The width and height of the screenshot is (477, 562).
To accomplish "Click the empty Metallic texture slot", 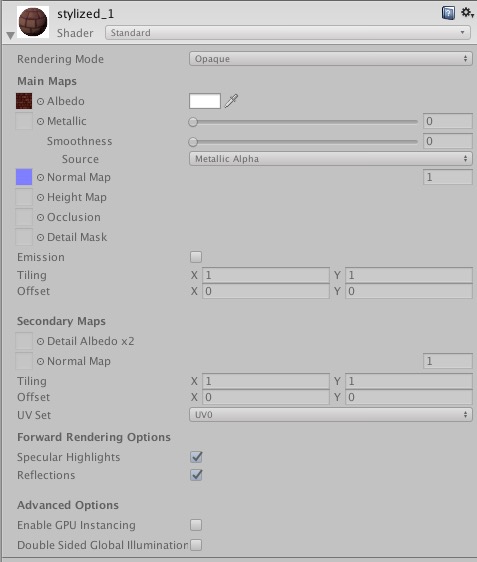I will point(24,121).
